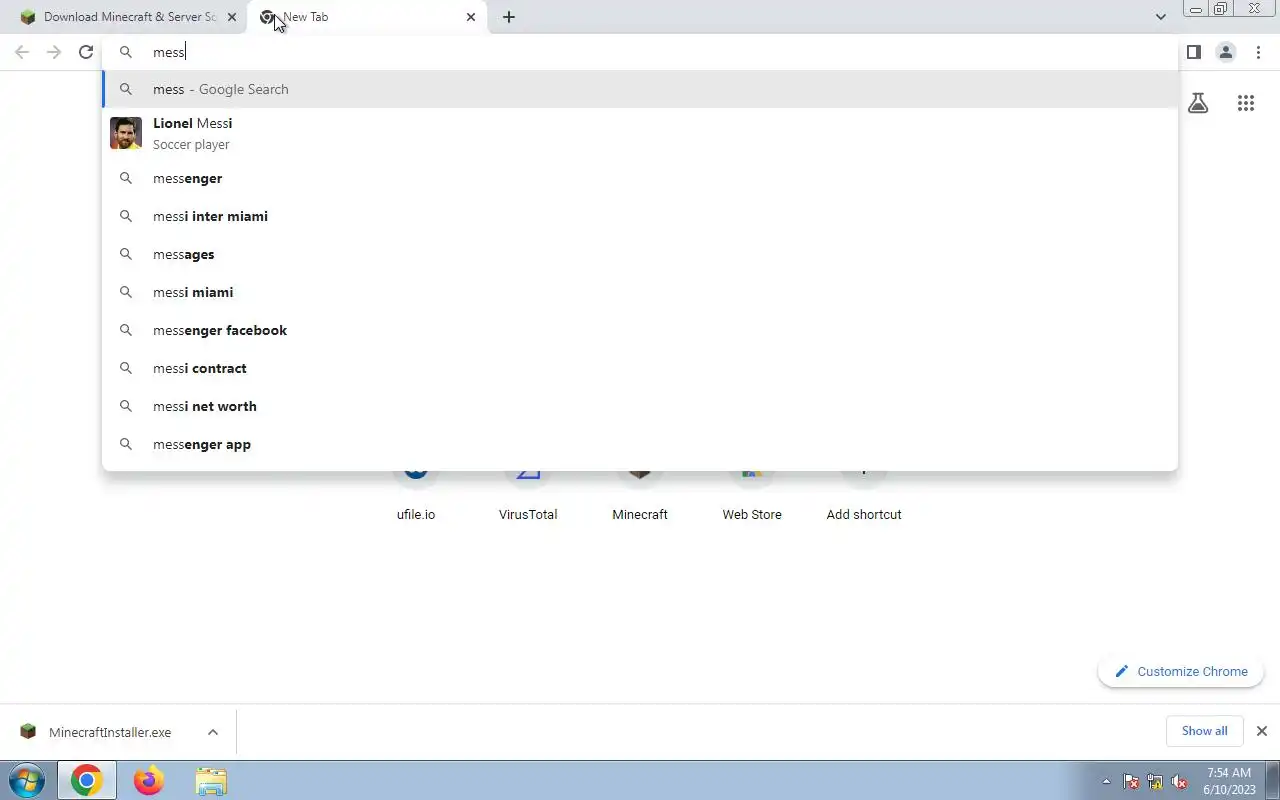Click Action Center flag tray icon
This screenshot has width=1280, height=800.
click(x=1131, y=781)
